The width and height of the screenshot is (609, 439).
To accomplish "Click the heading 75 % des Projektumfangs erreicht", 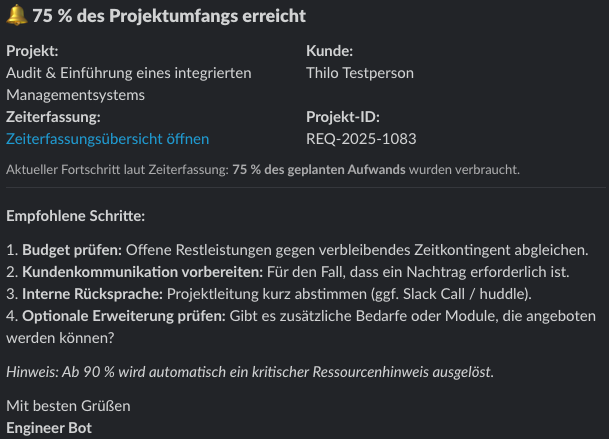I will pos(169,16).
